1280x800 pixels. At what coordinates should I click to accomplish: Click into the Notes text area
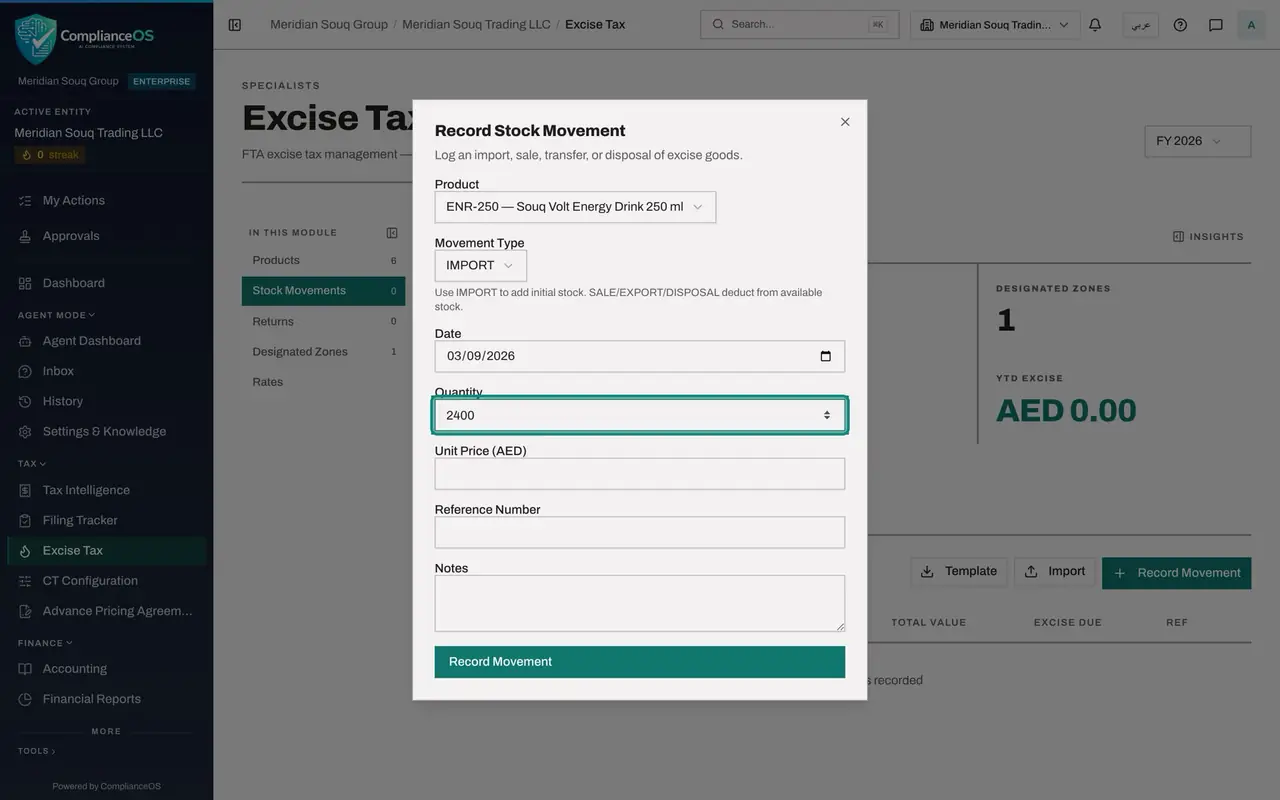(640, 603)
